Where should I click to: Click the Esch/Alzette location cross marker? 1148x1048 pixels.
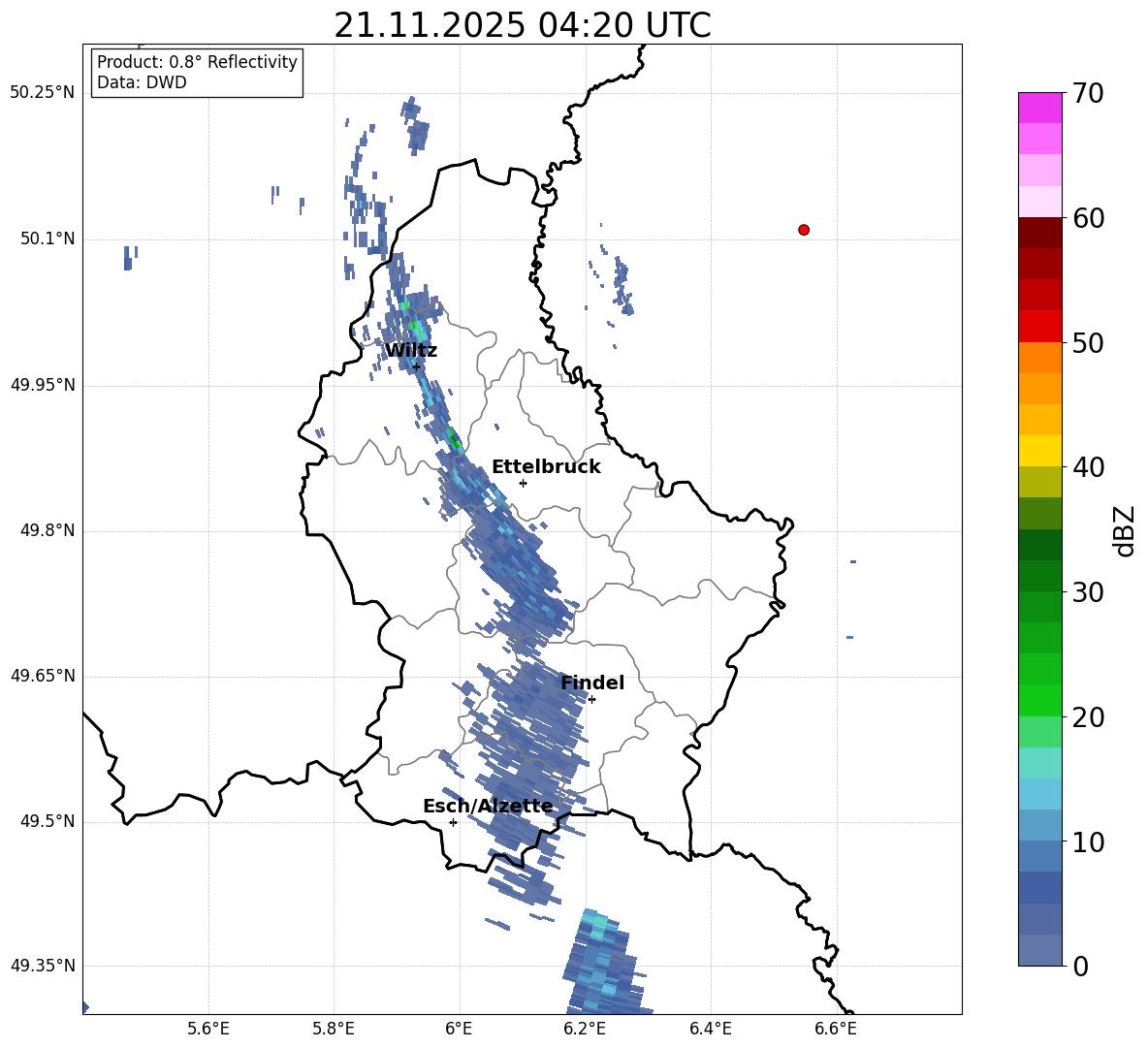coord(453,822)
